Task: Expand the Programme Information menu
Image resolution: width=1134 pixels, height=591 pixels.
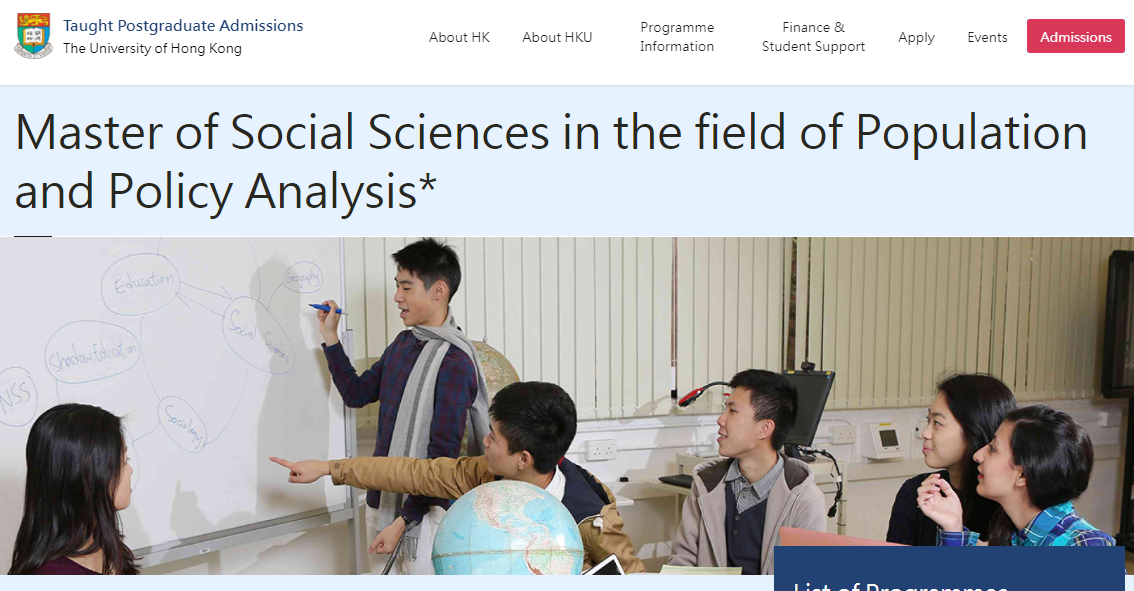Action: [x=677, y=37]
